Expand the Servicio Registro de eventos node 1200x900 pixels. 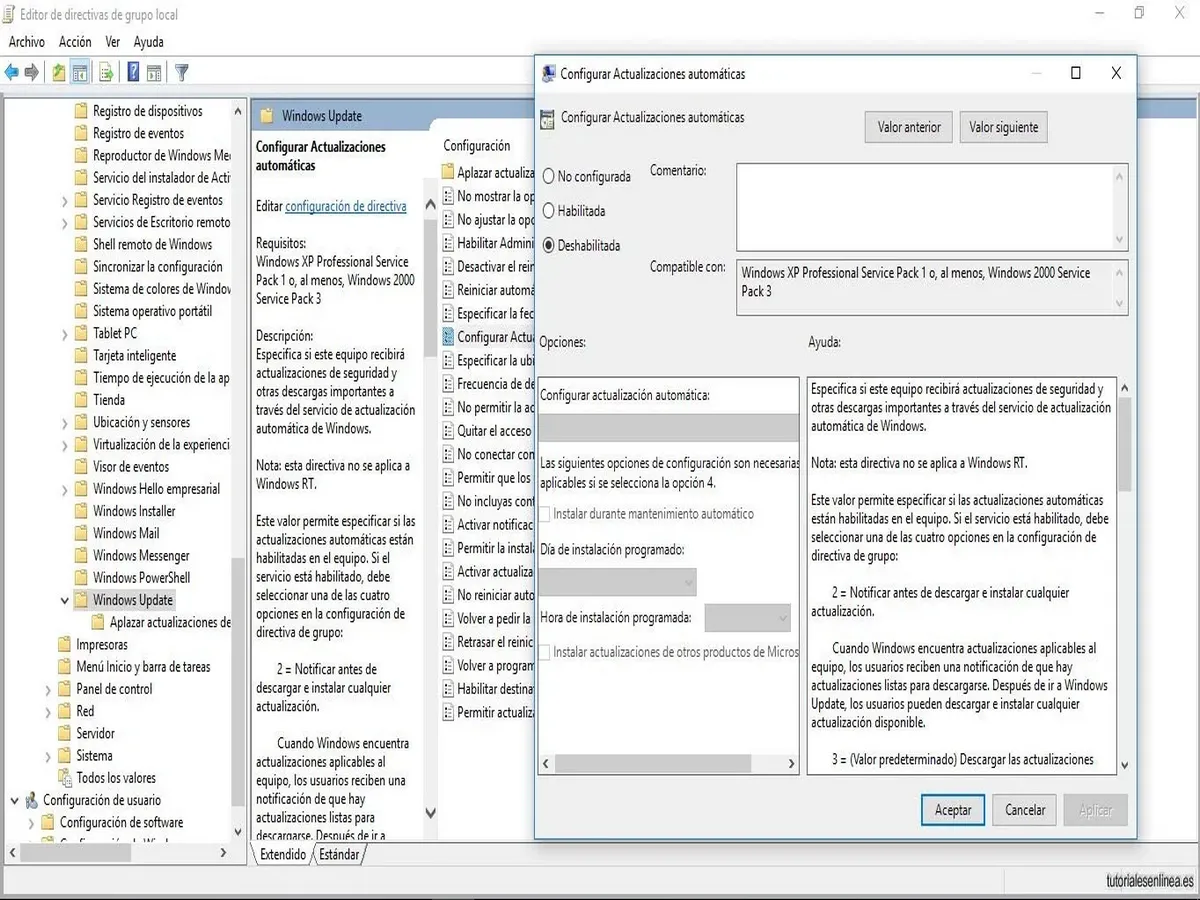pos(65,200)
